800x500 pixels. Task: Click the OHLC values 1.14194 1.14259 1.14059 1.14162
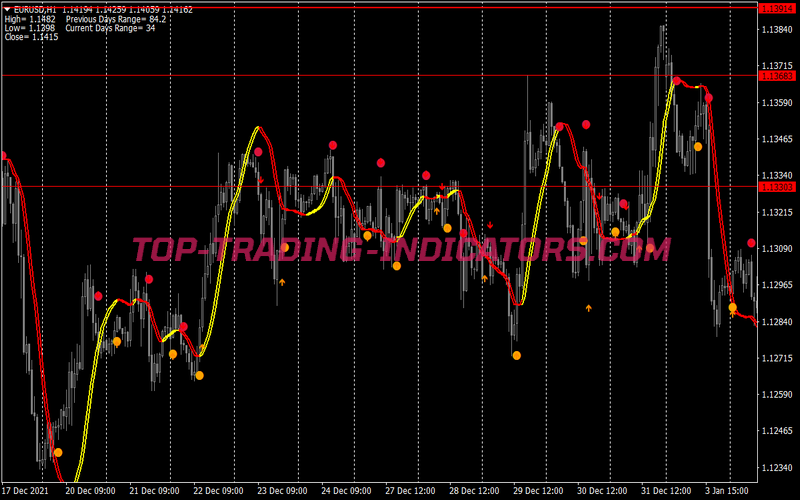(128, 10)
